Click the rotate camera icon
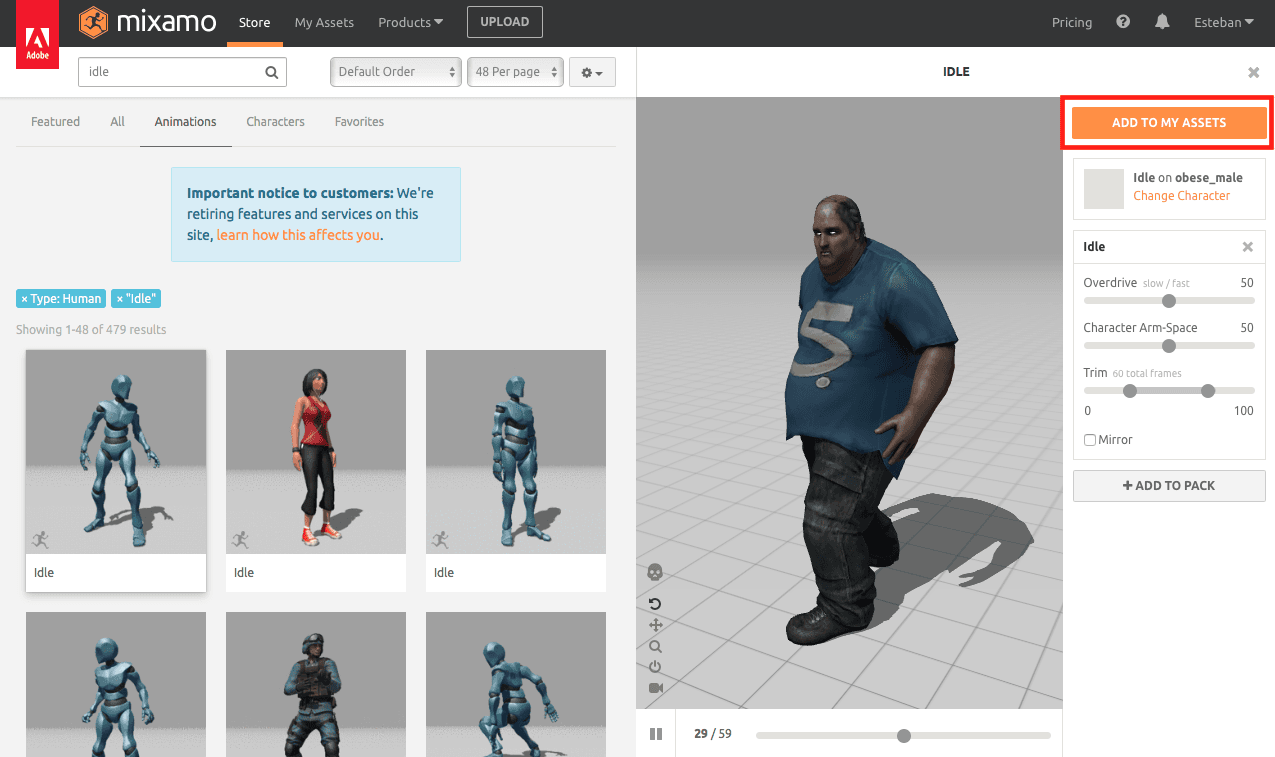The width and height of the screenshot is (1275, 757). tap(654, 603)
